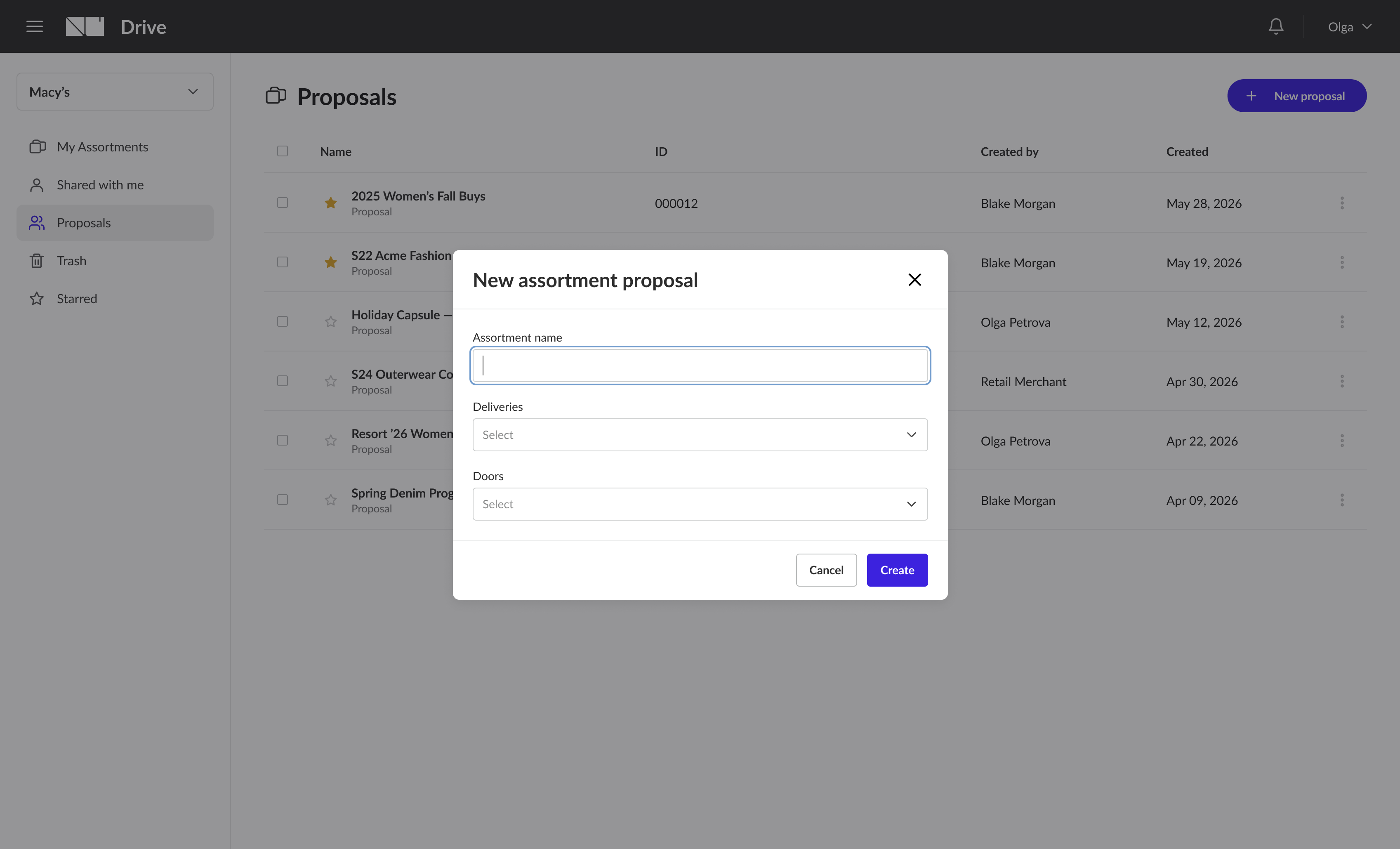The width and height of the screenshot is (1400, 849).
Task: Open the Doors select dropdown
Action: 700,504
